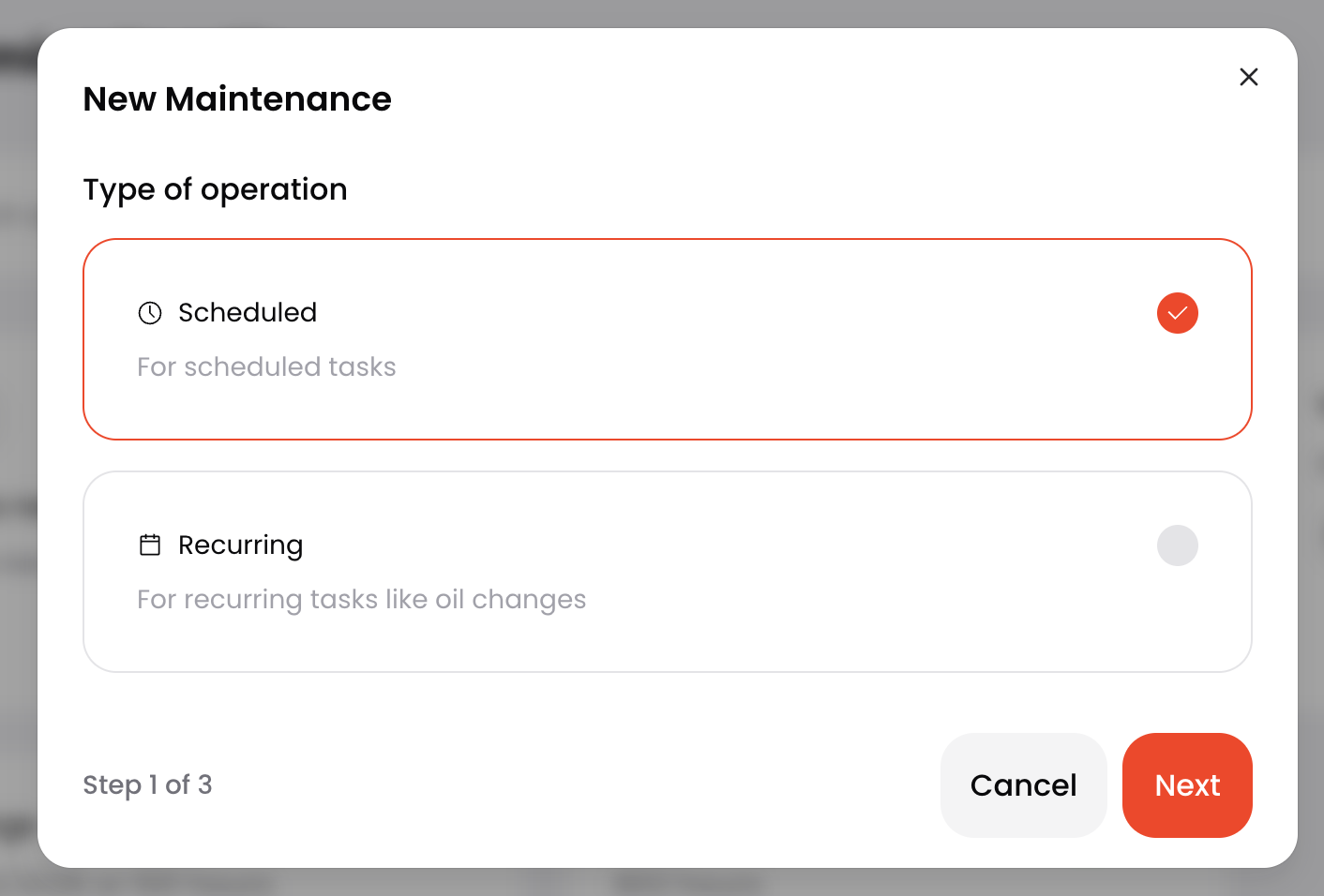Choose the Scheduled option label
Viewport: 1324px width, 896px height.
click(x=248, y=312)
